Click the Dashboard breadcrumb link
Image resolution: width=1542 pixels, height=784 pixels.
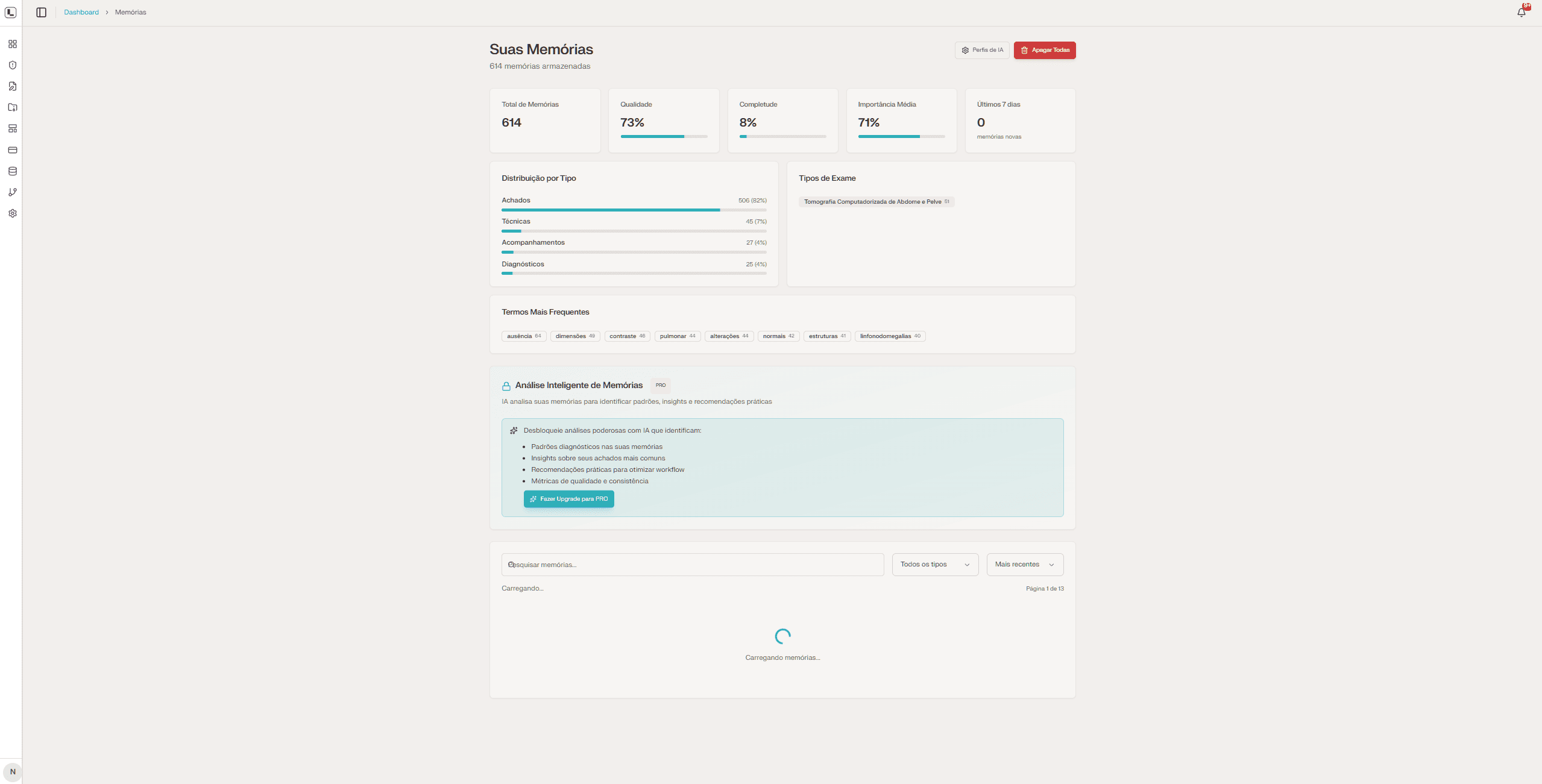[x=81, y=12]
